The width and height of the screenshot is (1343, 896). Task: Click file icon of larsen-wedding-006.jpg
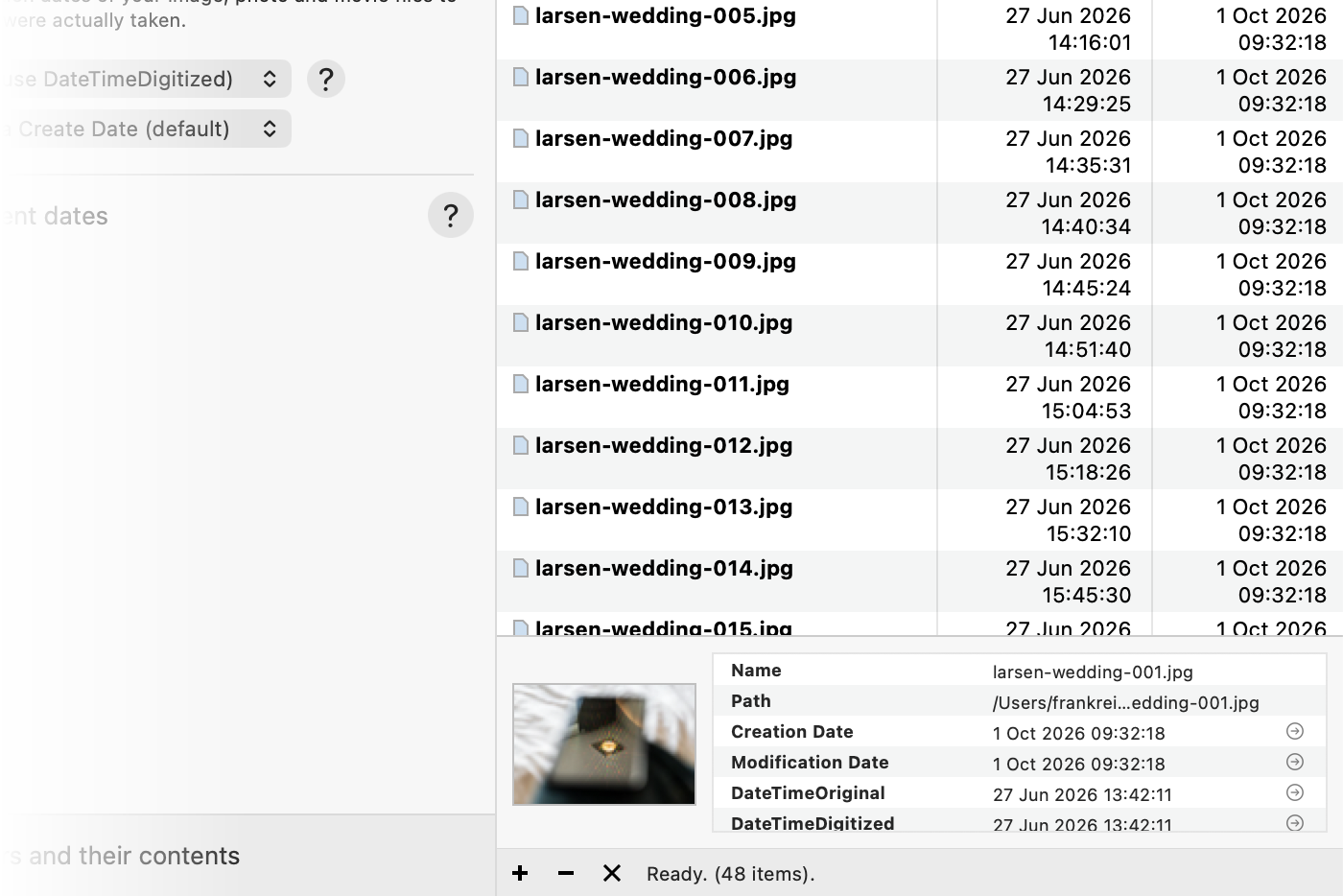(521, 77)
